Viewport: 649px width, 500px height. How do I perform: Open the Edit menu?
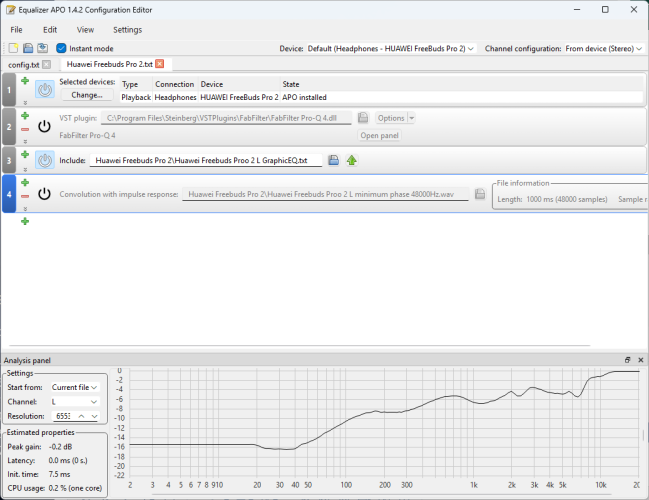coord(50,30)
